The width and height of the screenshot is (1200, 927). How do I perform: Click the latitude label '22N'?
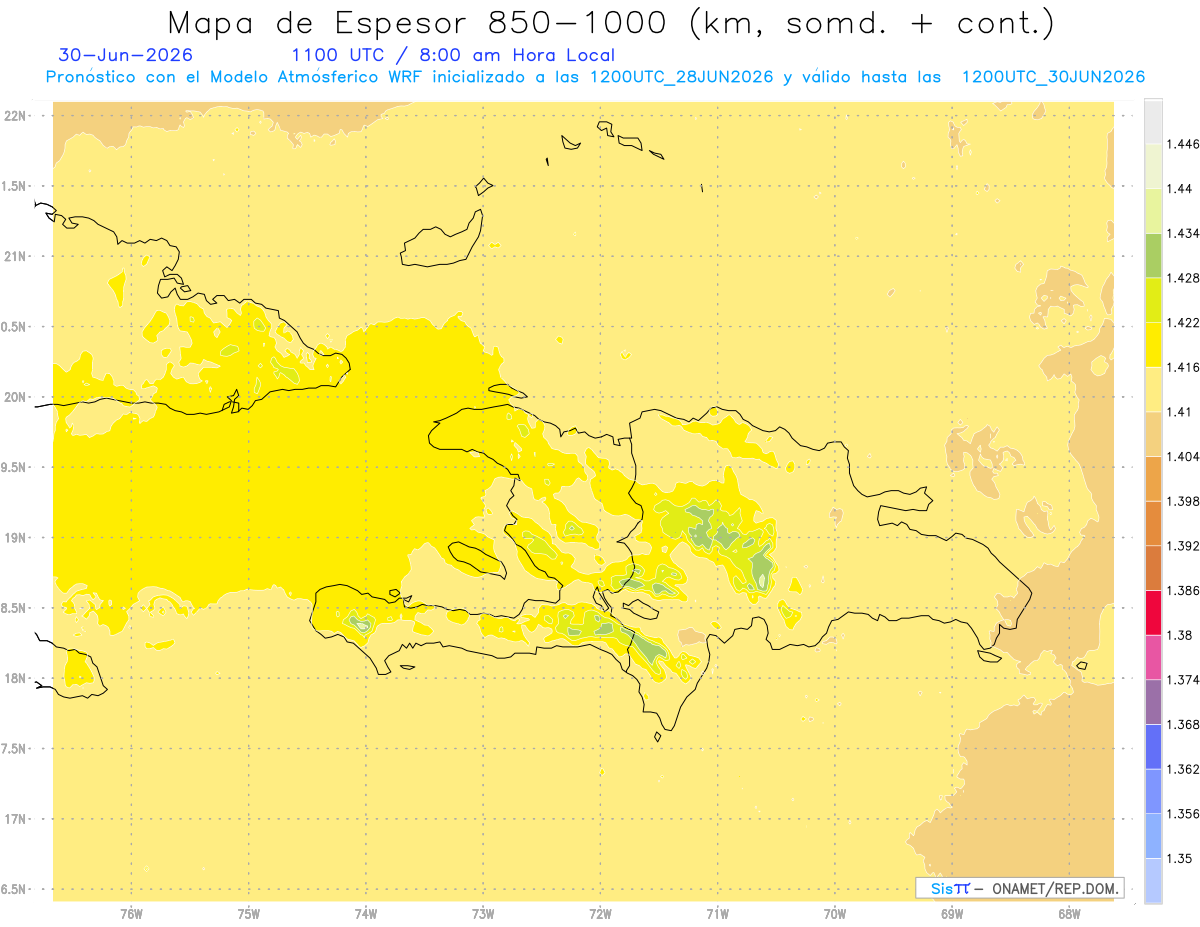[14, 116]
